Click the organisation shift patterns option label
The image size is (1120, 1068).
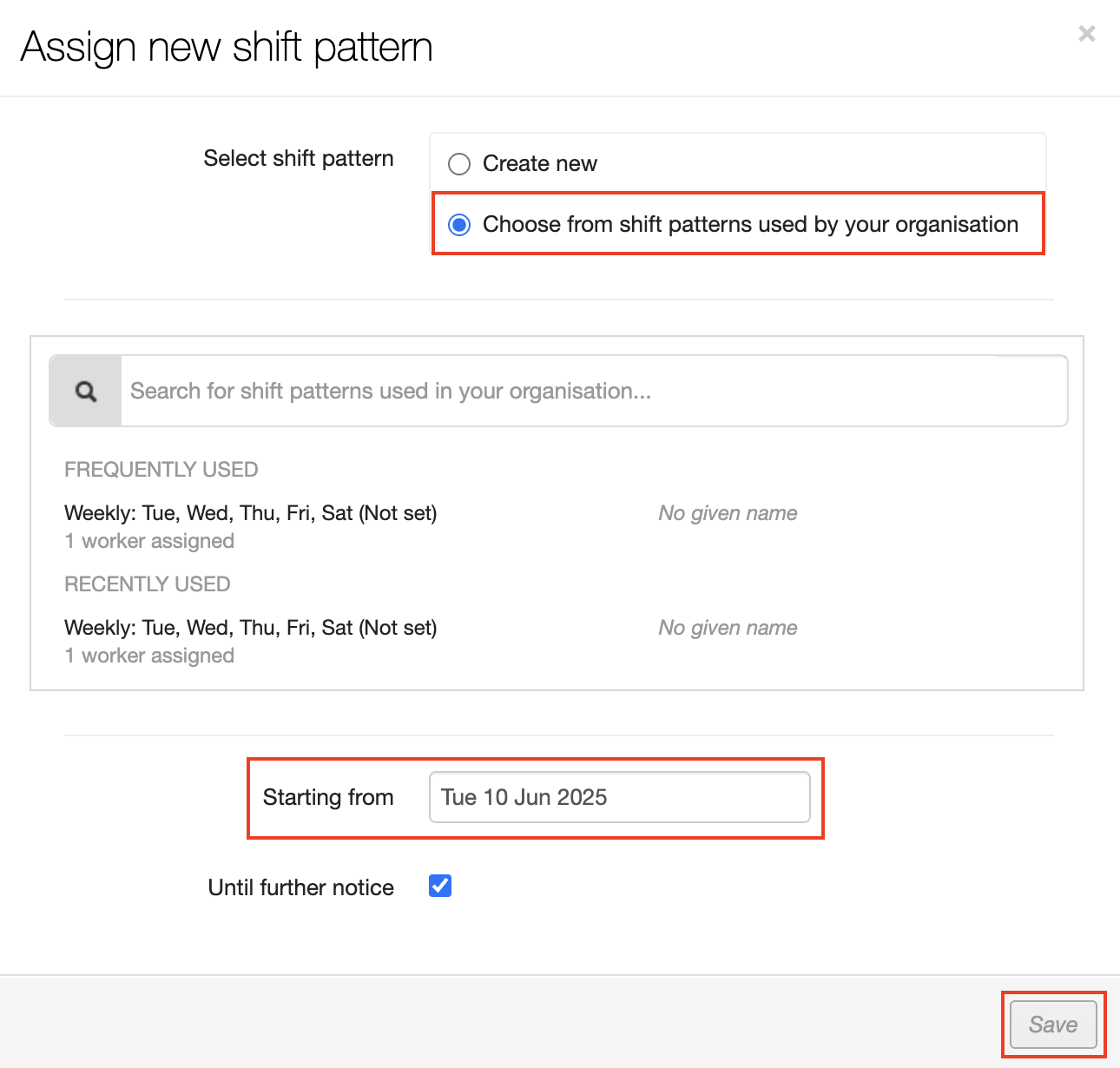point(750,225)
